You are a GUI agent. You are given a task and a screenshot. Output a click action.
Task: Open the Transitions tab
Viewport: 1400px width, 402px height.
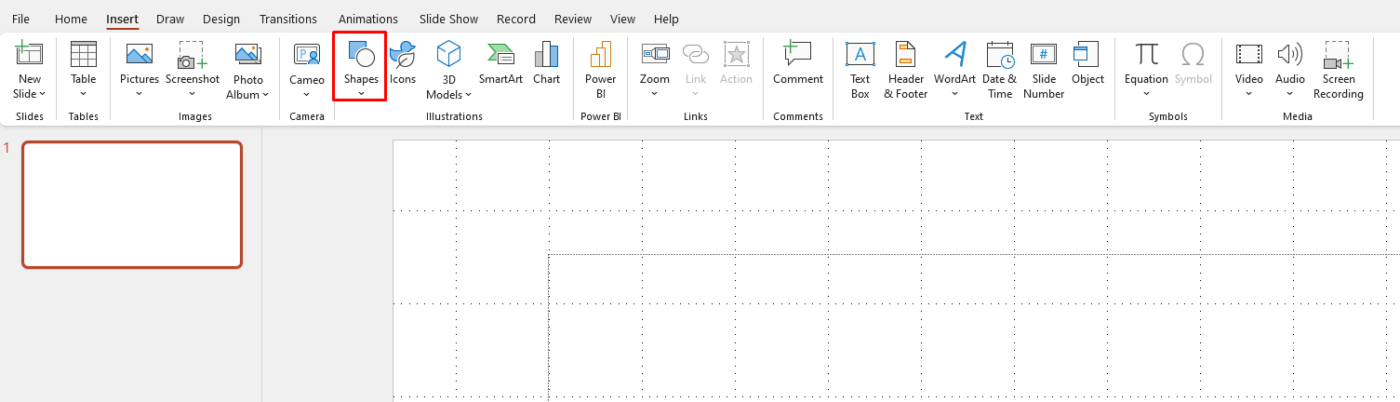[x=288, y=19]
